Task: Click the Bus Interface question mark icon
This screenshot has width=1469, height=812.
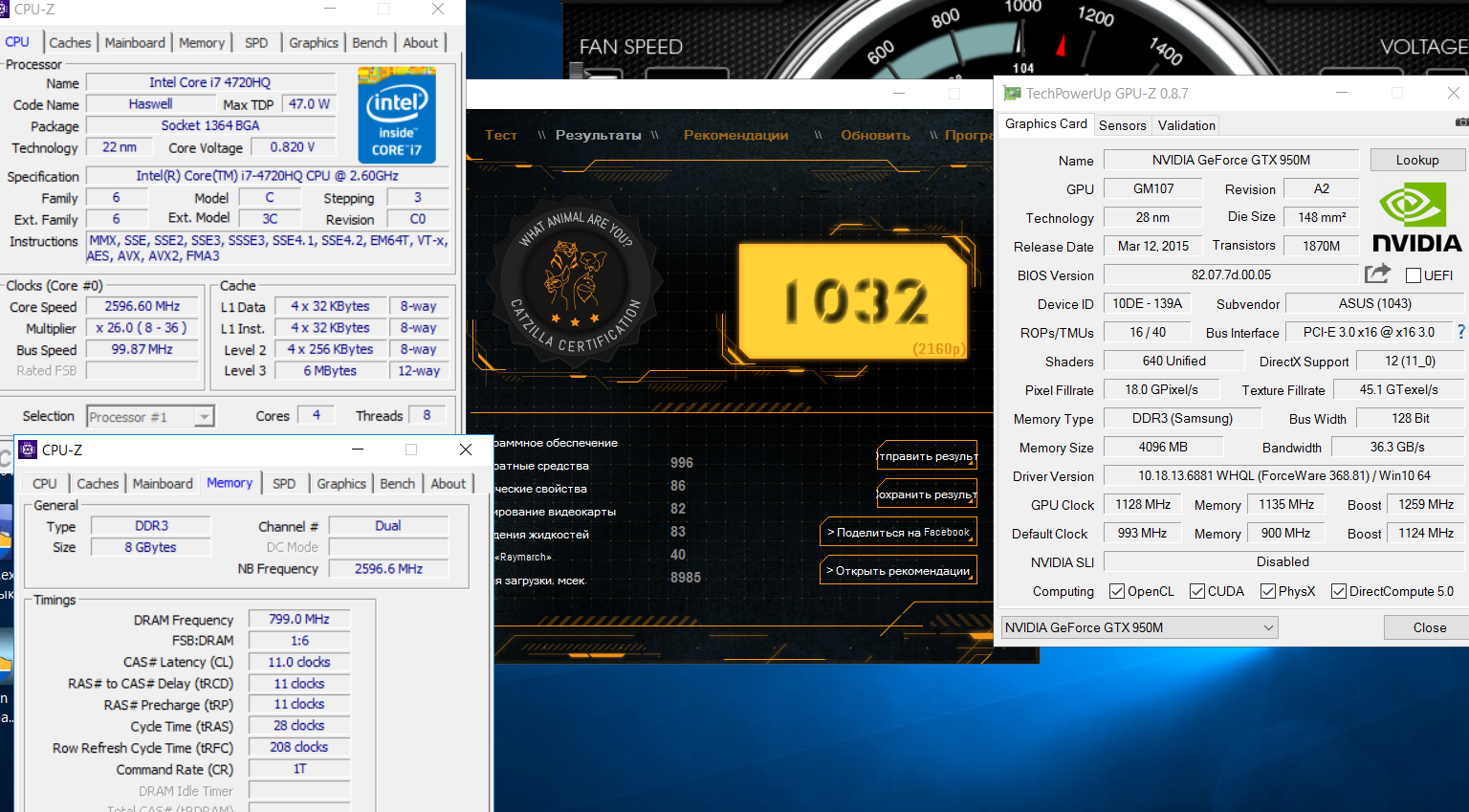Action: pyautogui.click(x=1460, y=332)
